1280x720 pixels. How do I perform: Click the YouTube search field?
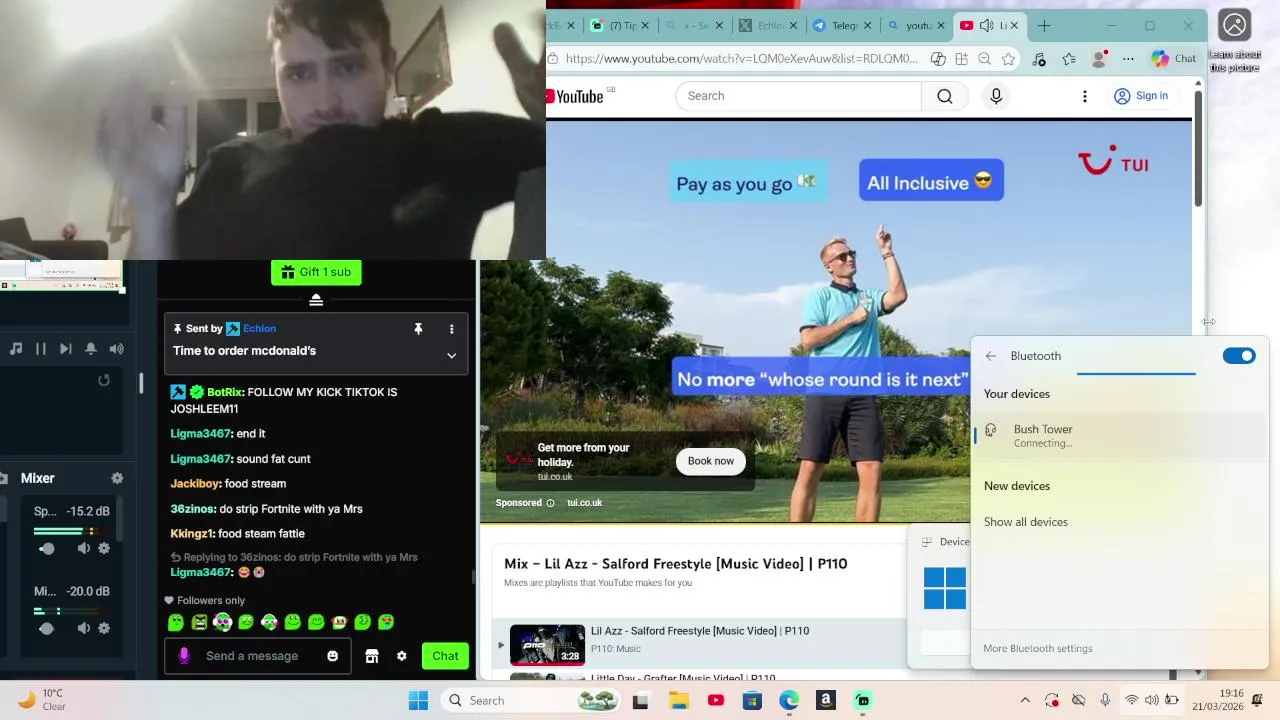[x=798, y=96]
